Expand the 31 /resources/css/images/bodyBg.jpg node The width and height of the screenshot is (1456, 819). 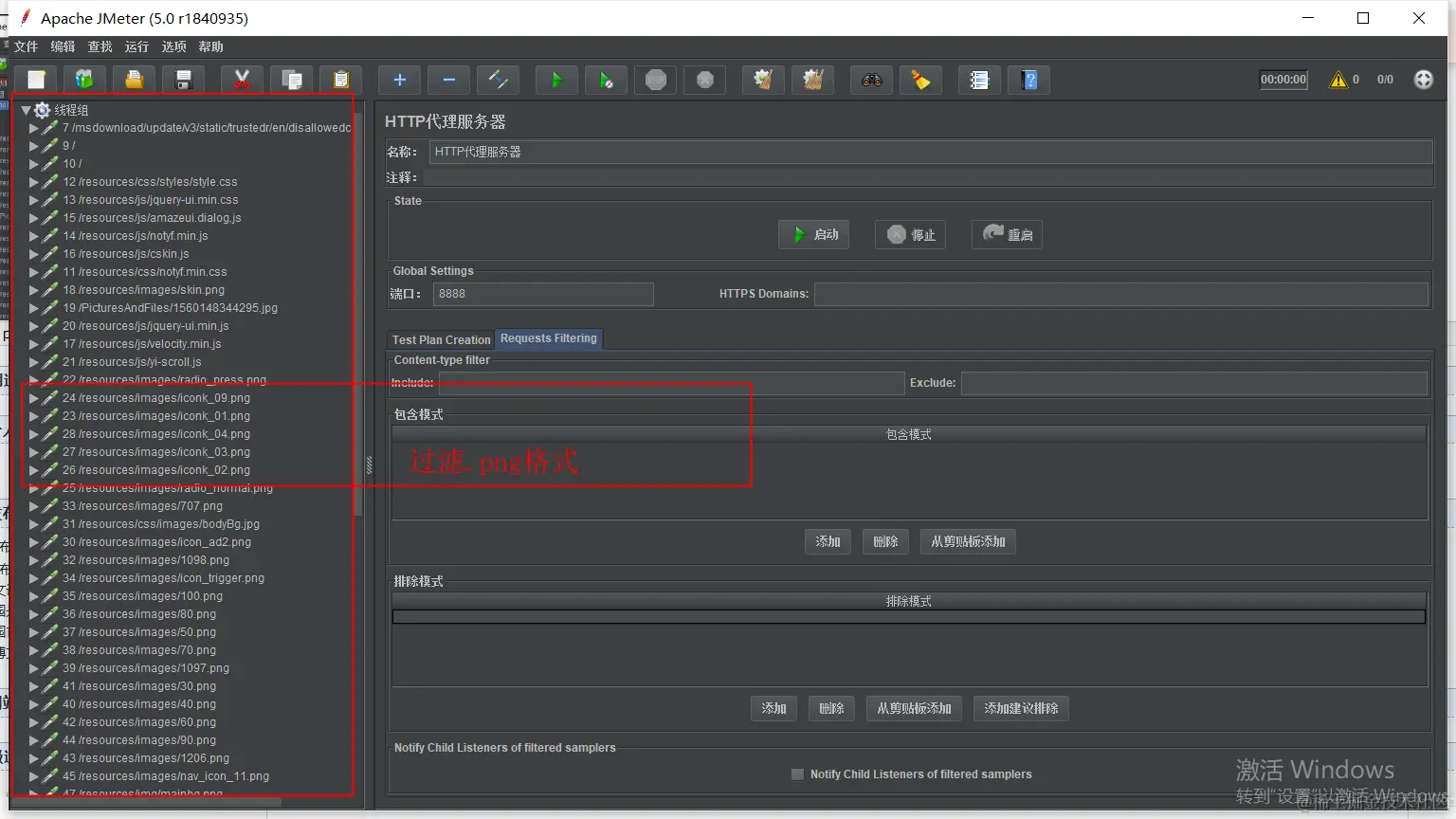click(x=34, y=524)
